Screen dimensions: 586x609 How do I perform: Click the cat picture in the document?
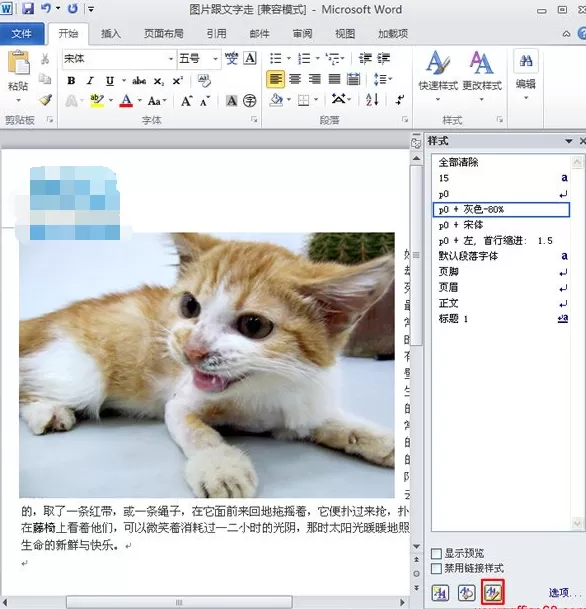[x=207, y=365]
